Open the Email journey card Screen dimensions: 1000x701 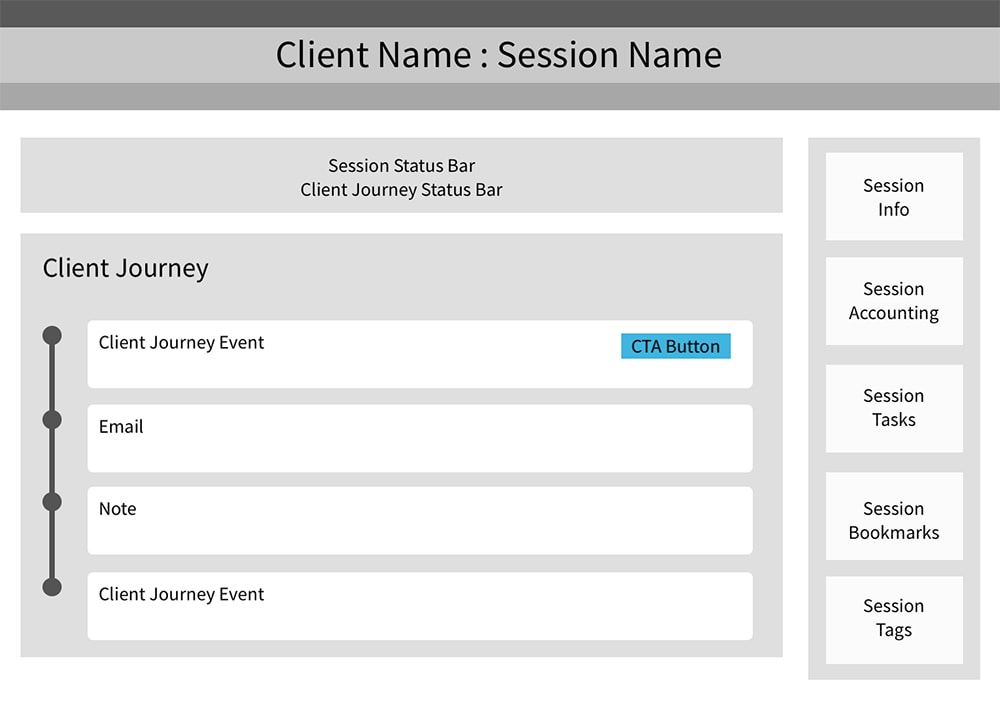pos(420,439)
